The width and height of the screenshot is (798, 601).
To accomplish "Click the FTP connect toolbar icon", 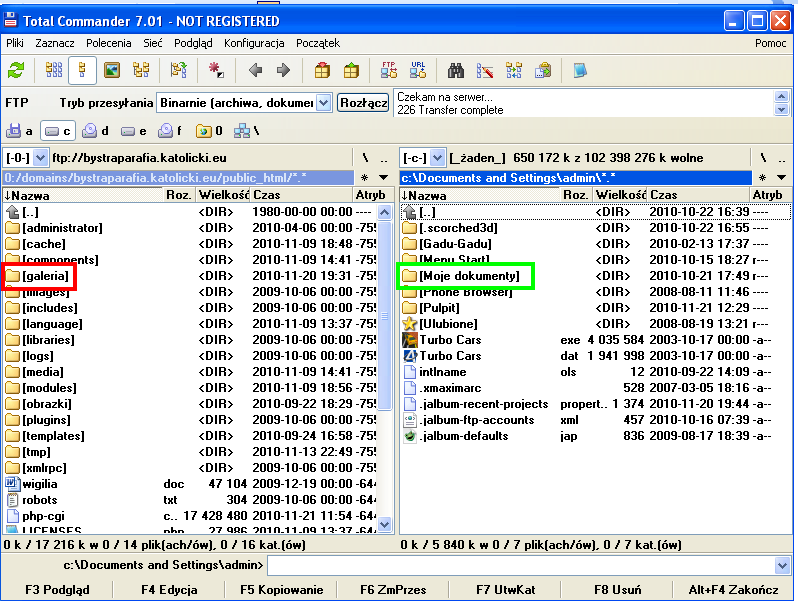I will 389,70.
